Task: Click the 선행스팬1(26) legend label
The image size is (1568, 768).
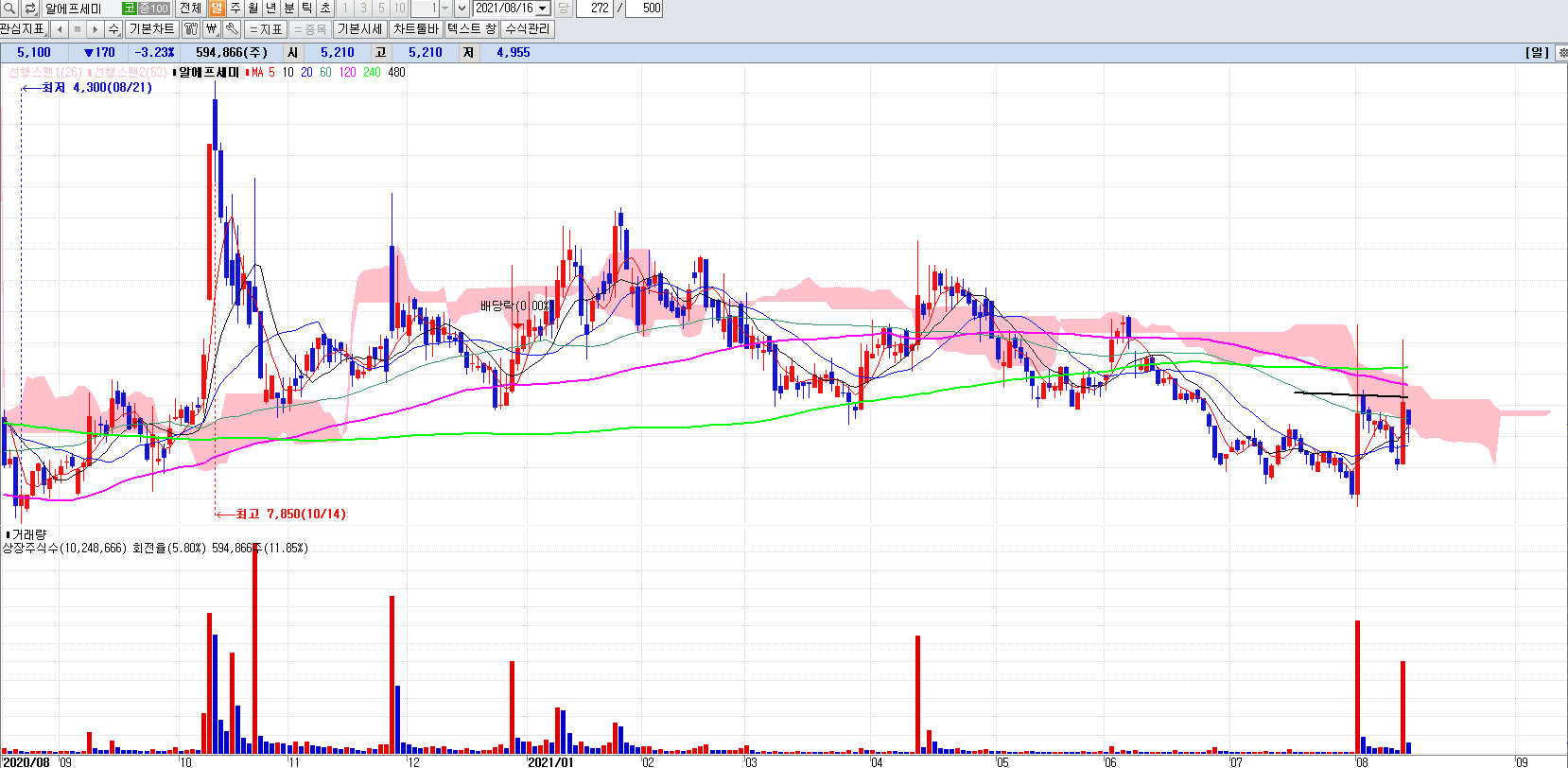Action: click(x=44, y=73)
